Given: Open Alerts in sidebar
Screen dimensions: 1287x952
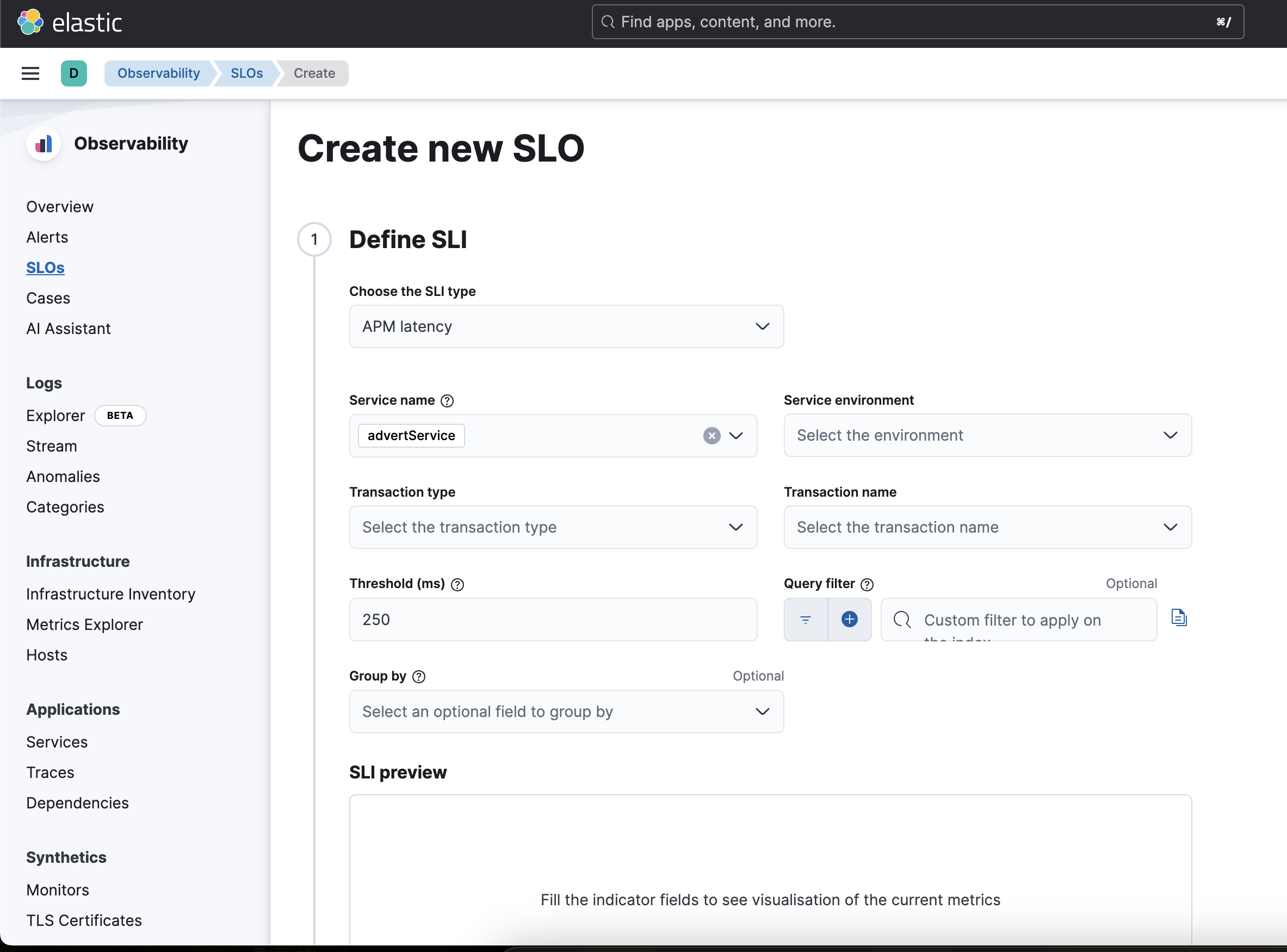Looking at the screenshot, I should point(47,237).
